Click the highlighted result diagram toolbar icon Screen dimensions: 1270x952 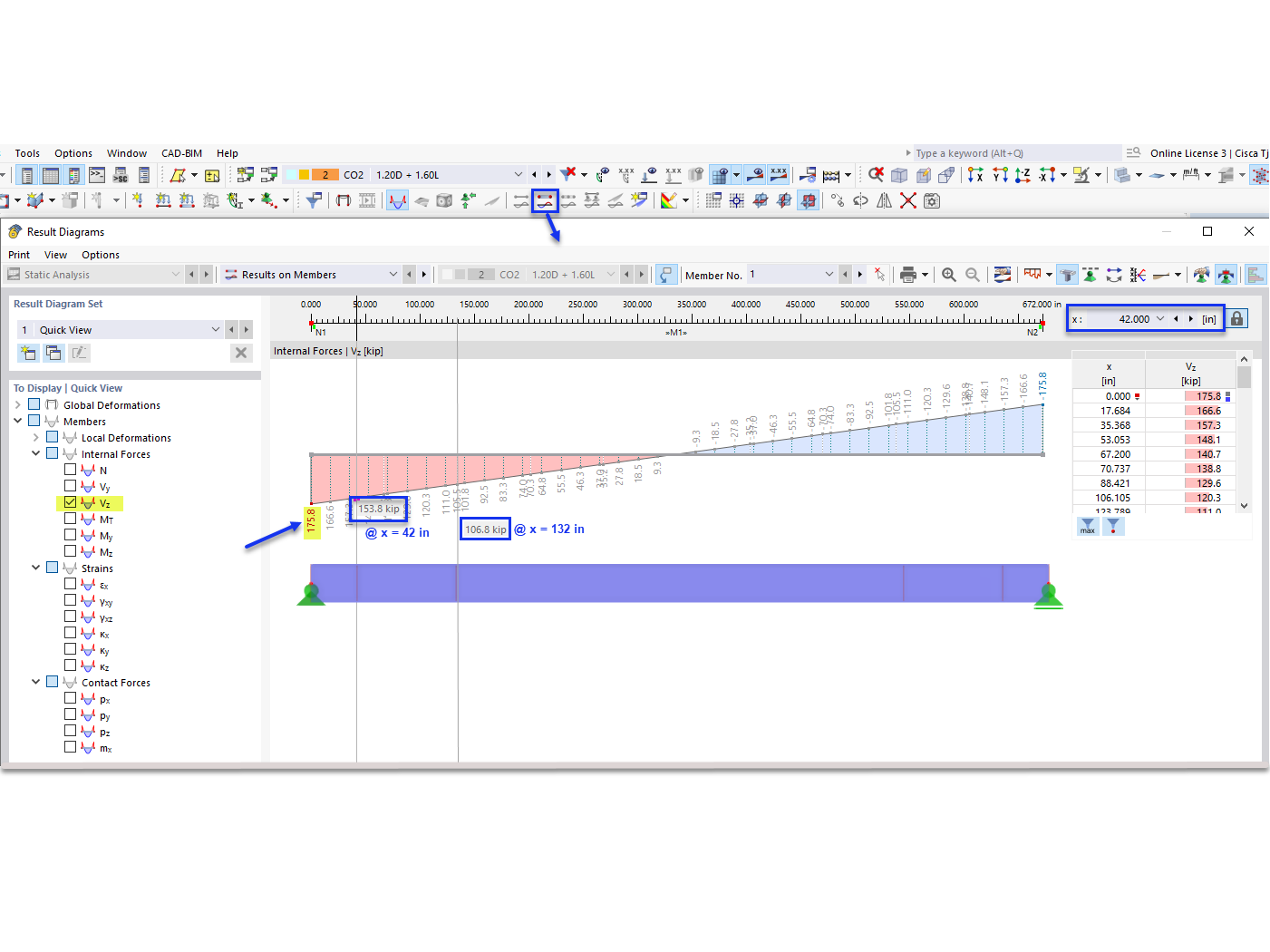point(545,201)
